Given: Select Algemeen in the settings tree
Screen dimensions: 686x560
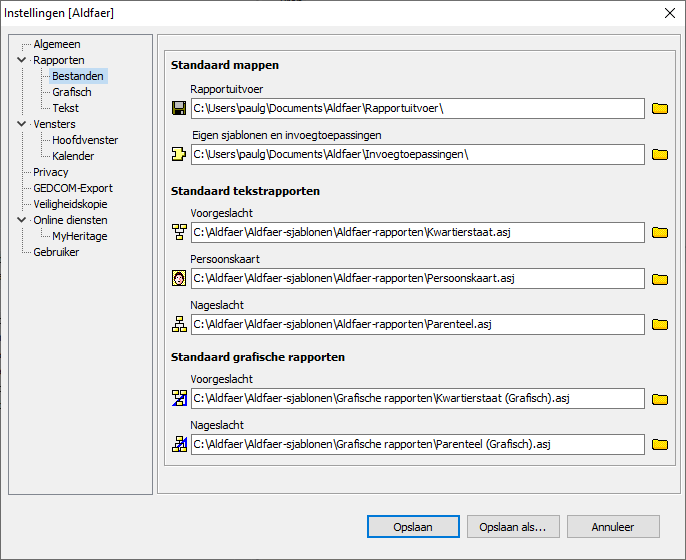Looking at the screenshot, I should [x=56, y=44].
